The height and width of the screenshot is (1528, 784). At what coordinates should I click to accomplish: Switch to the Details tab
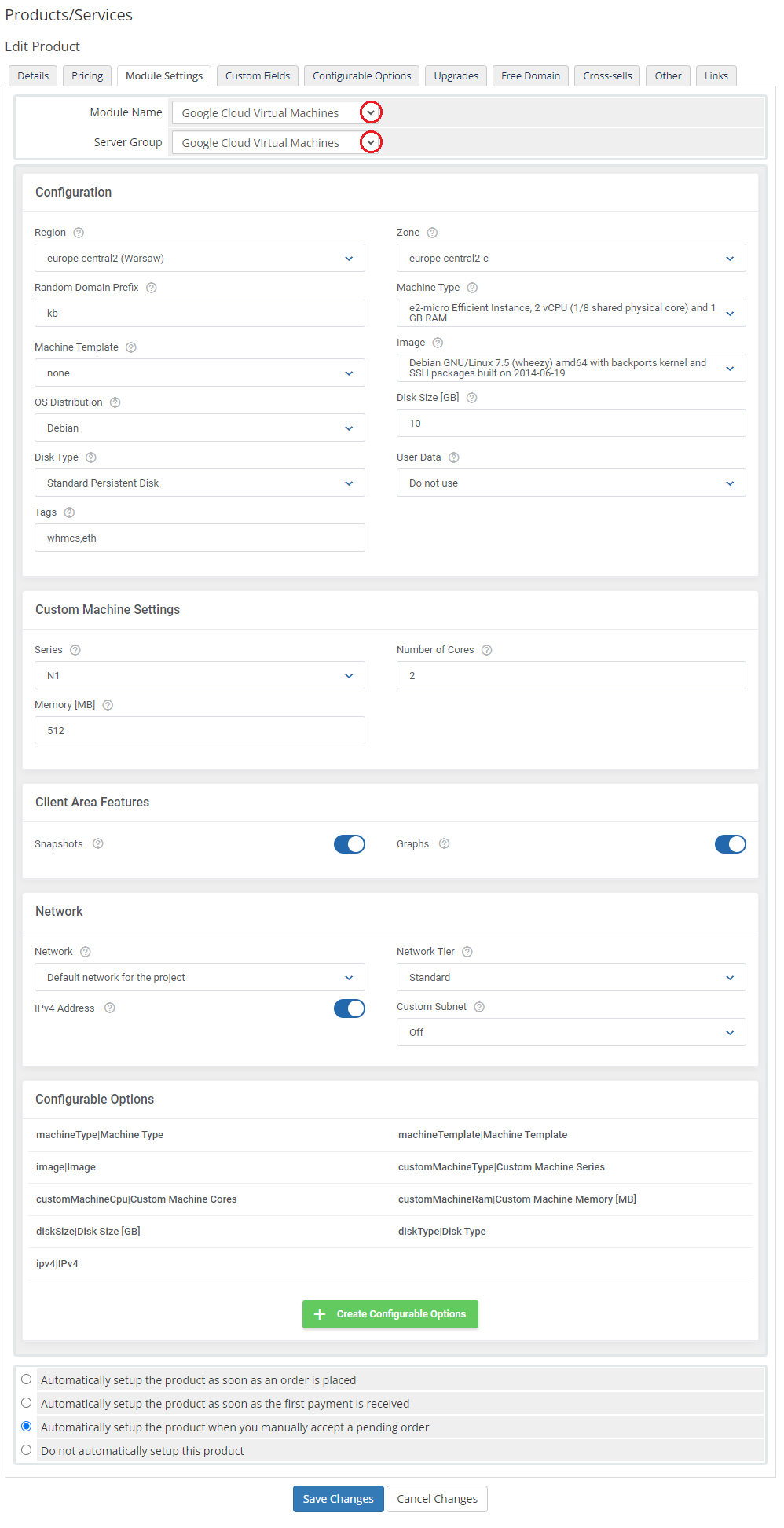[x=33, y=75]
